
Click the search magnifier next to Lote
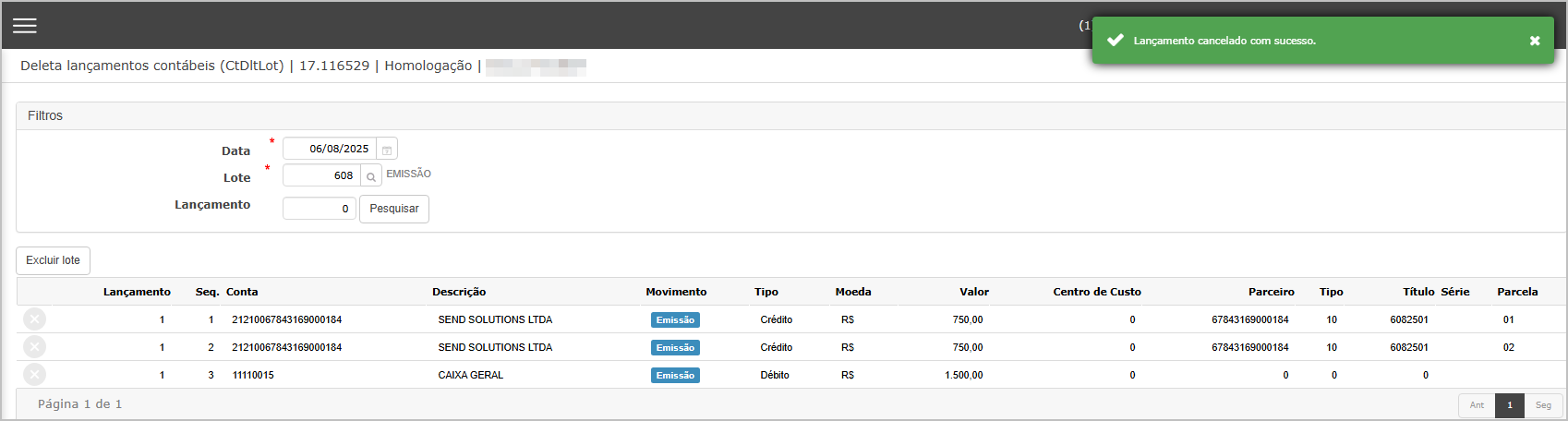click(x=371, y=176)
